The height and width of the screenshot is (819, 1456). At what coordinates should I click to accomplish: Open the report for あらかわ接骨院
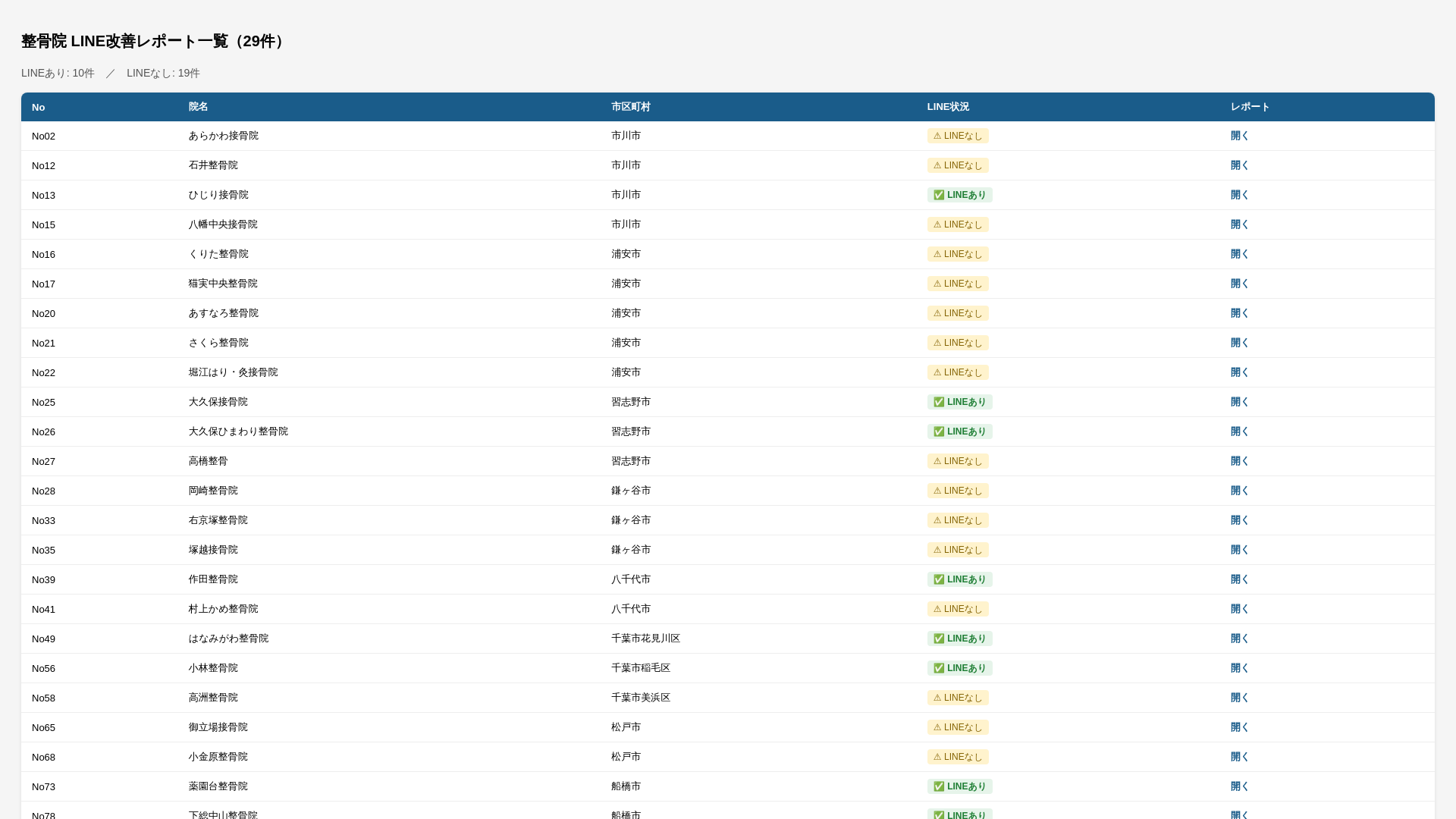coord(1239,136)
